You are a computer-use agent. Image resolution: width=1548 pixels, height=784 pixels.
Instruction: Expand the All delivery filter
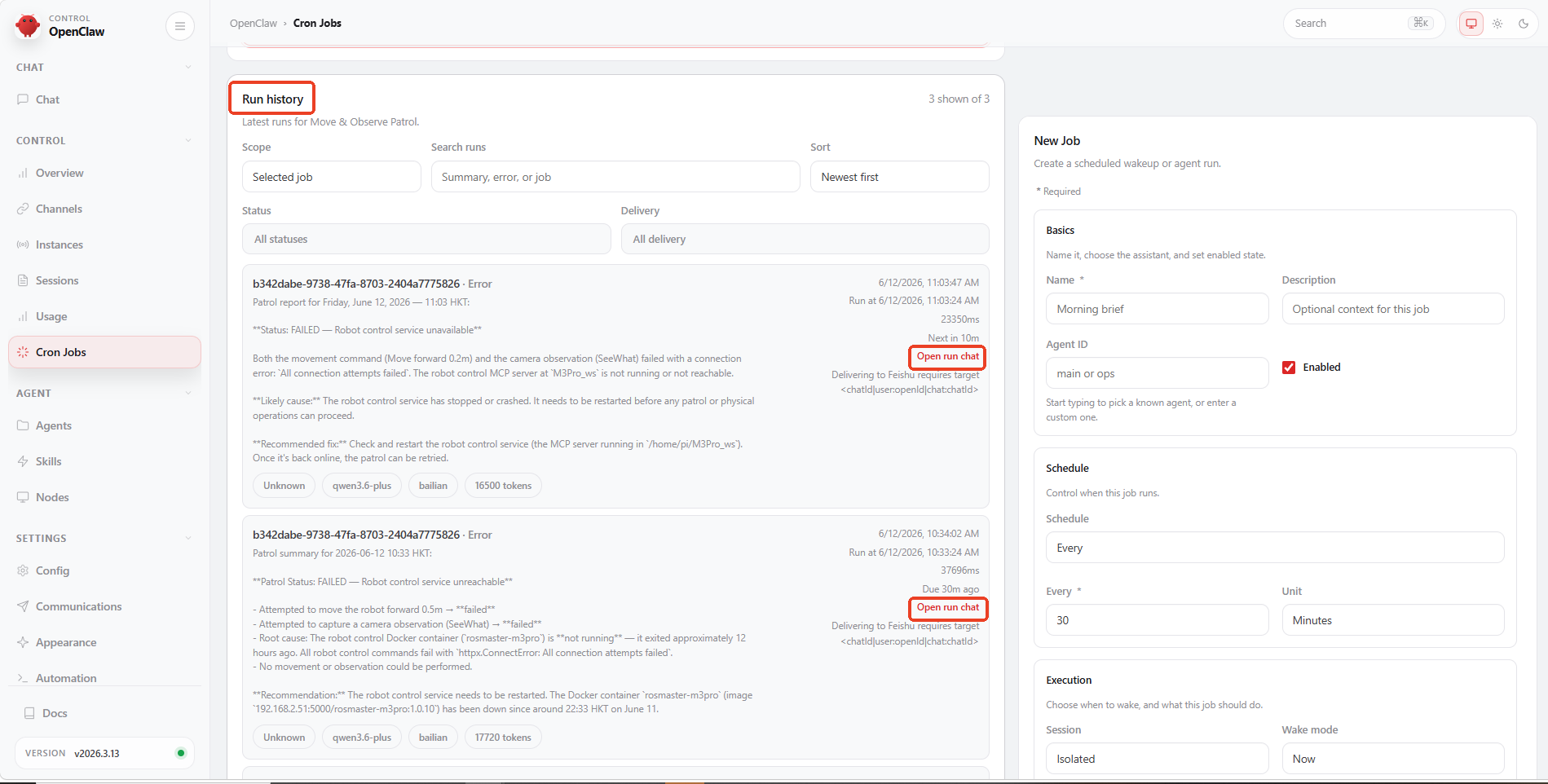[805, 239]
